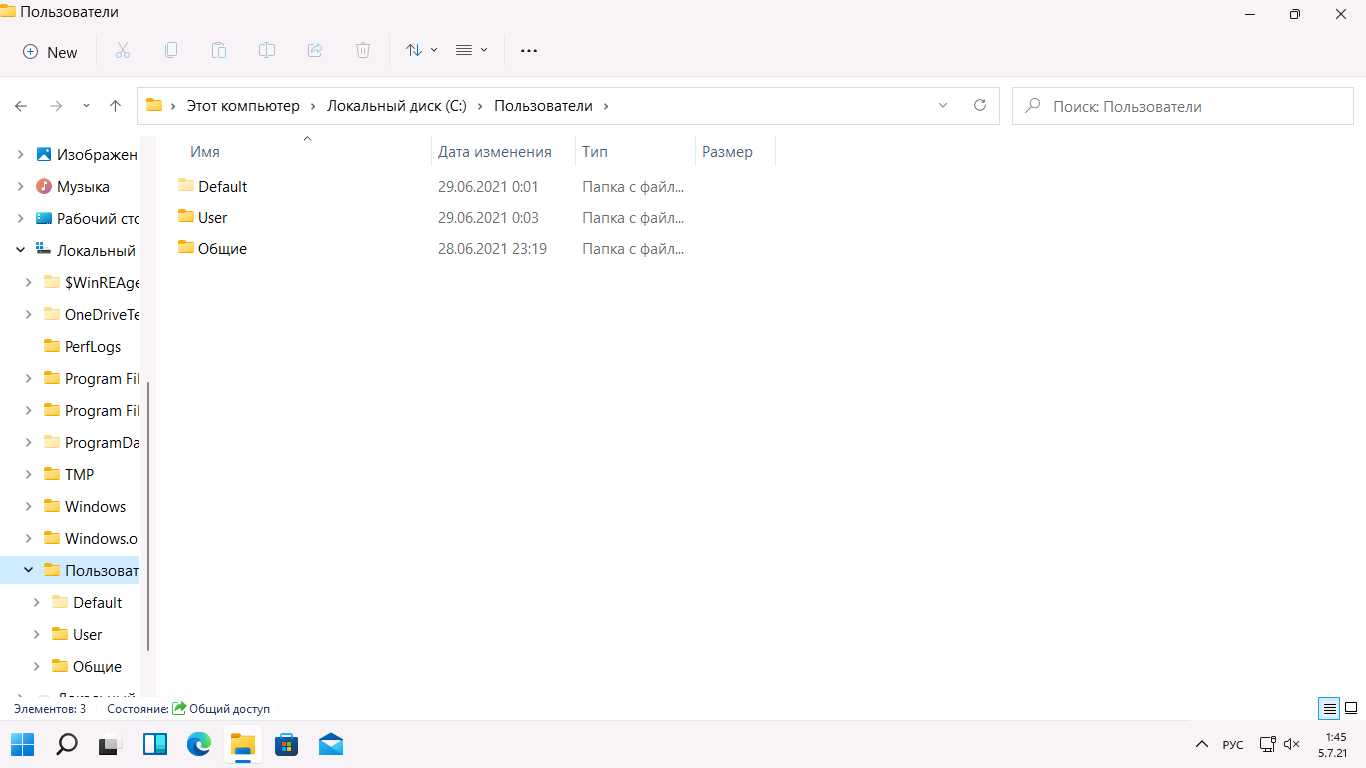Expand the TMP folder node
The height and width of the screenshot is (768, 1366).
point(29,475)
